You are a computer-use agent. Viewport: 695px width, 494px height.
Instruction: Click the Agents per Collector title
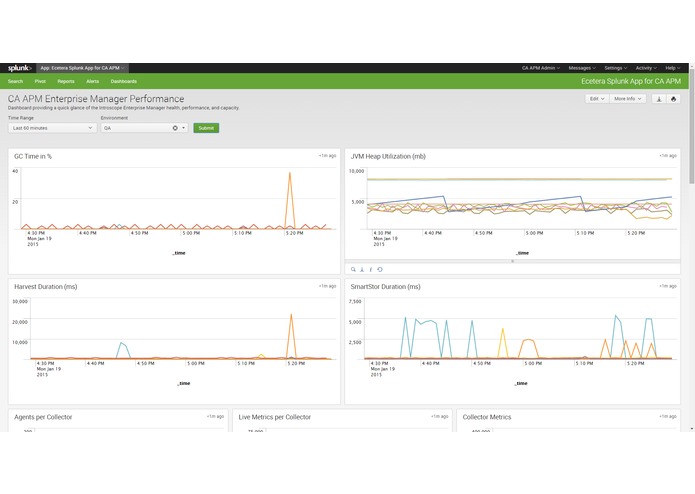[43, 417]
